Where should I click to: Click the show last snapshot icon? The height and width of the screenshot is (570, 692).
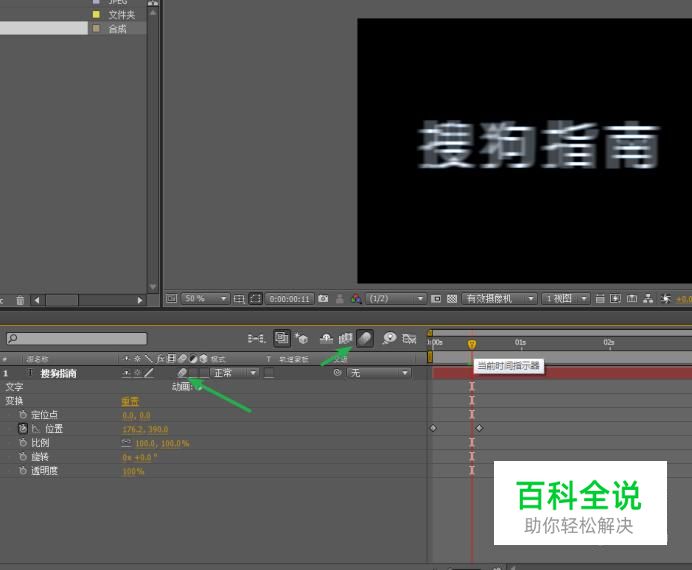pyautogui.click(x=339, y=299)
